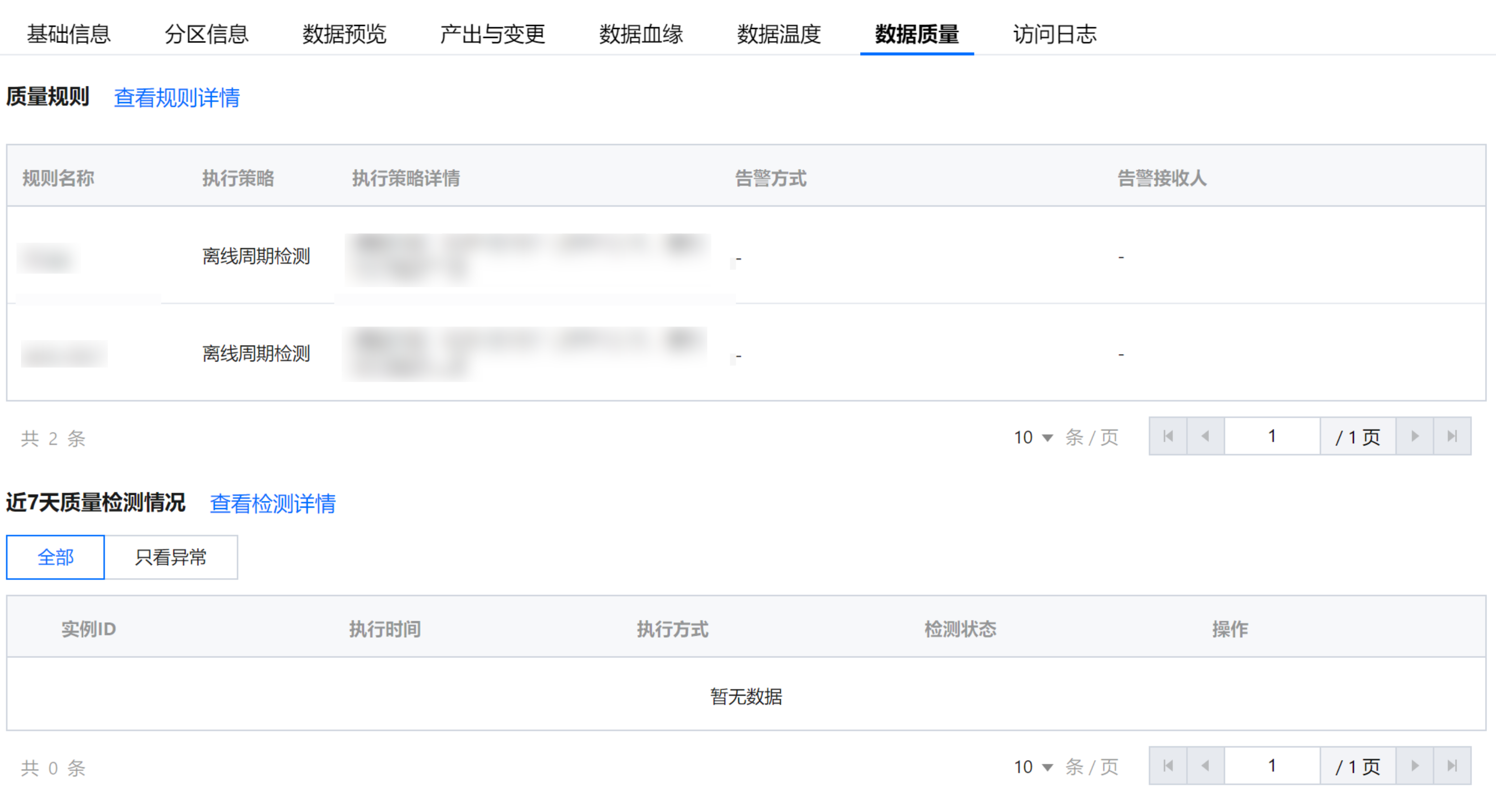Viewport: 1496px width, 812px height.
Task: Click next page arrow for quality rules
Action: (x=1415, y=436)
